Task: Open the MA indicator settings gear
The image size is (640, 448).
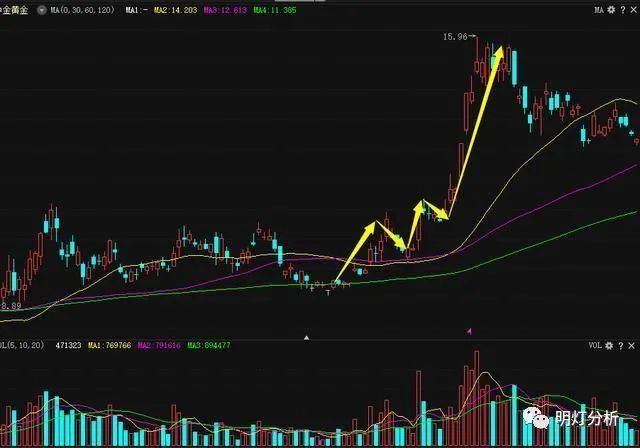Action: [612, 9]
